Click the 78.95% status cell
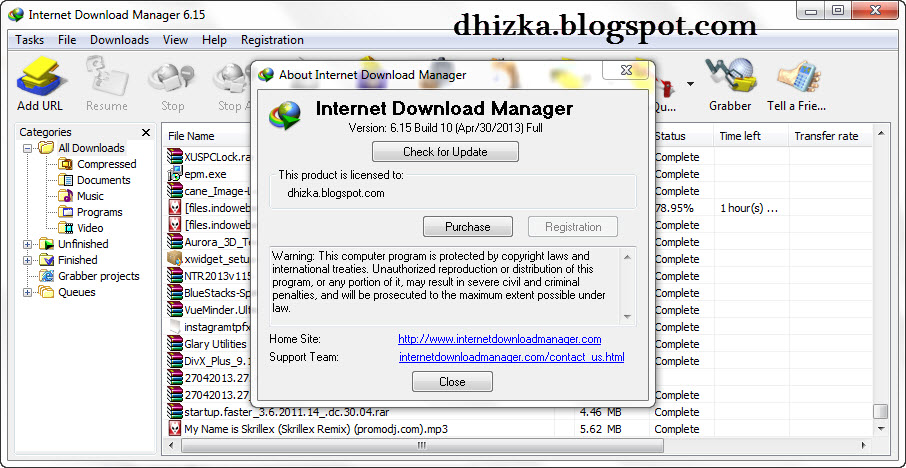Screen dimensions: 906x468 tap(674, 208)
